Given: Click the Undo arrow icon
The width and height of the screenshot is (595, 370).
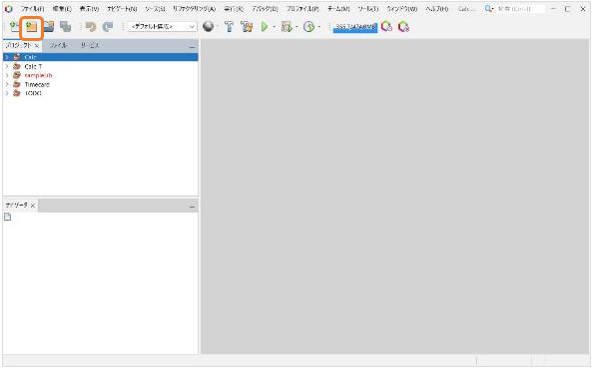Looking at the screenshot, I should coord(91,27).
